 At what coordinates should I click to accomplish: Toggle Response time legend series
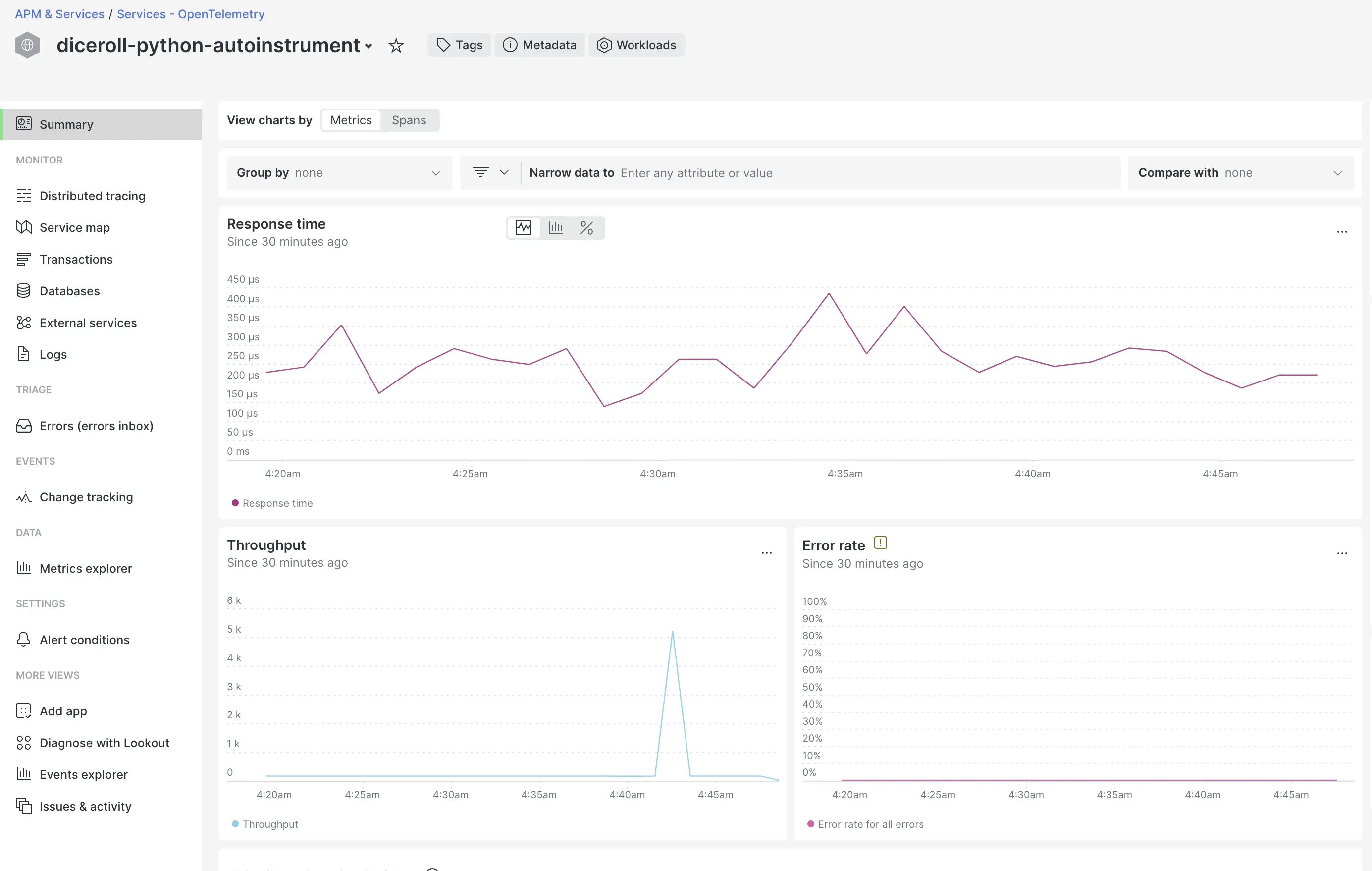pyautogui.click(x=272, y=503)
